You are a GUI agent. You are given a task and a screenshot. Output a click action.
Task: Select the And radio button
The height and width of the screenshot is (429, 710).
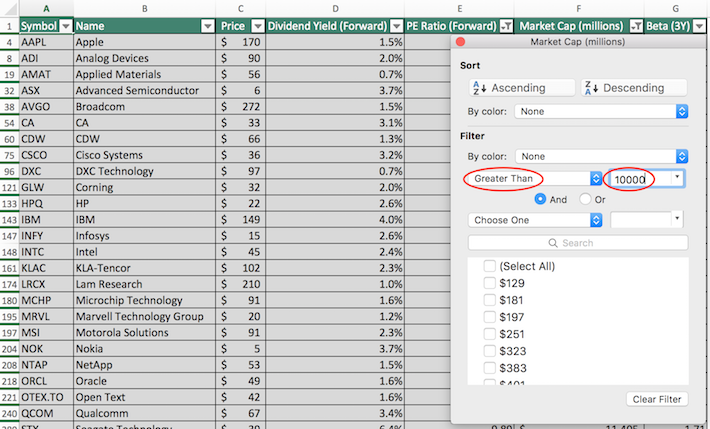point(541,199)
